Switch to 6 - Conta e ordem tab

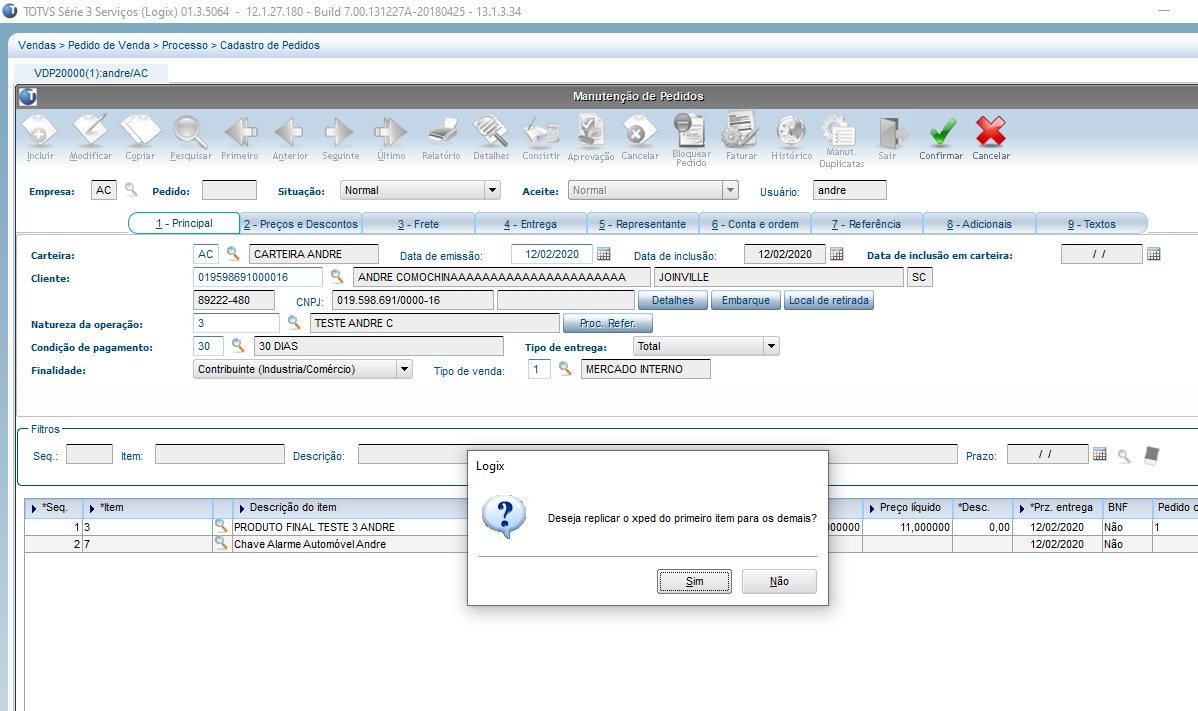coord(755,224)
